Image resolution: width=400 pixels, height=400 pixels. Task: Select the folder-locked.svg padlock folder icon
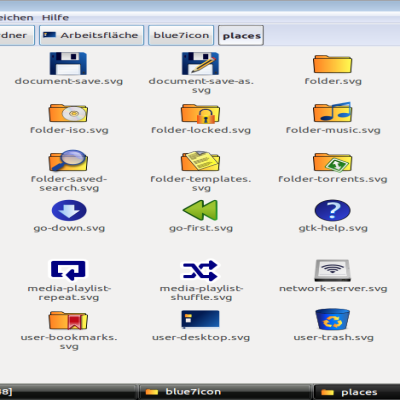[200, 113]
